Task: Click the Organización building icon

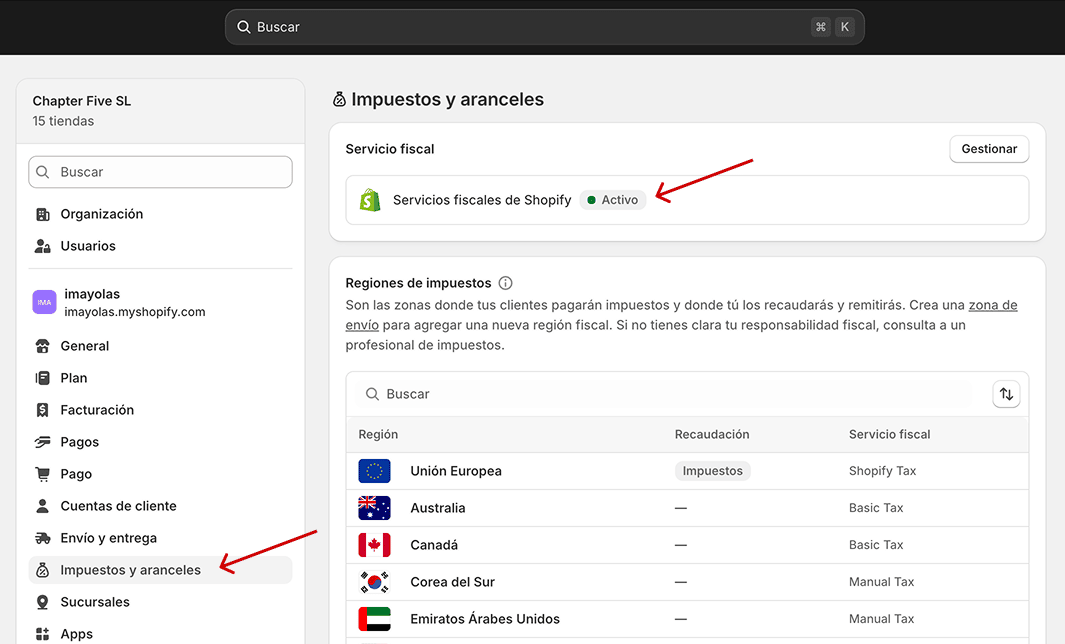Action: pos(43,214)
